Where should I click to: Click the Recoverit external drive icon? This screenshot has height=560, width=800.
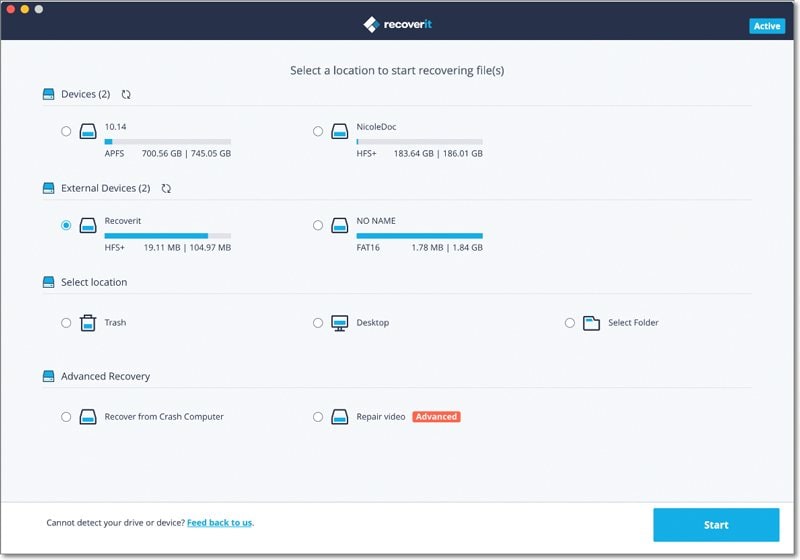[x=88, y=225]
